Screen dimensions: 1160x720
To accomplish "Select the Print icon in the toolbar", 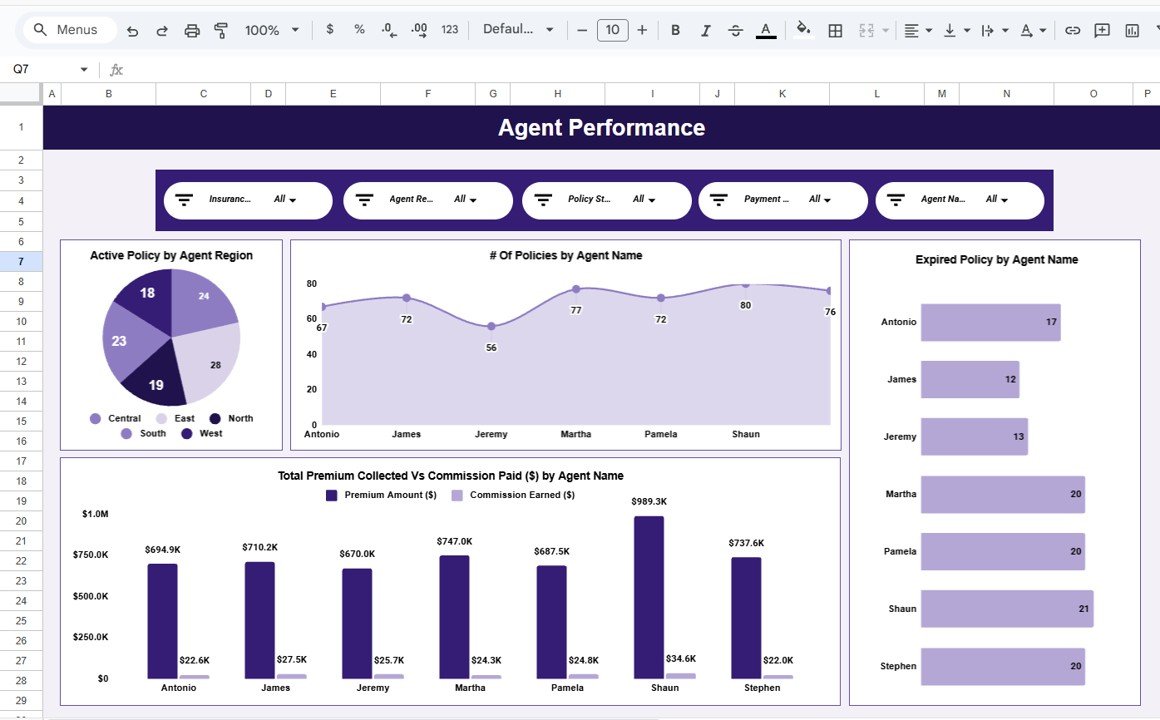I will pyautogui.click(x=192, y=30).
